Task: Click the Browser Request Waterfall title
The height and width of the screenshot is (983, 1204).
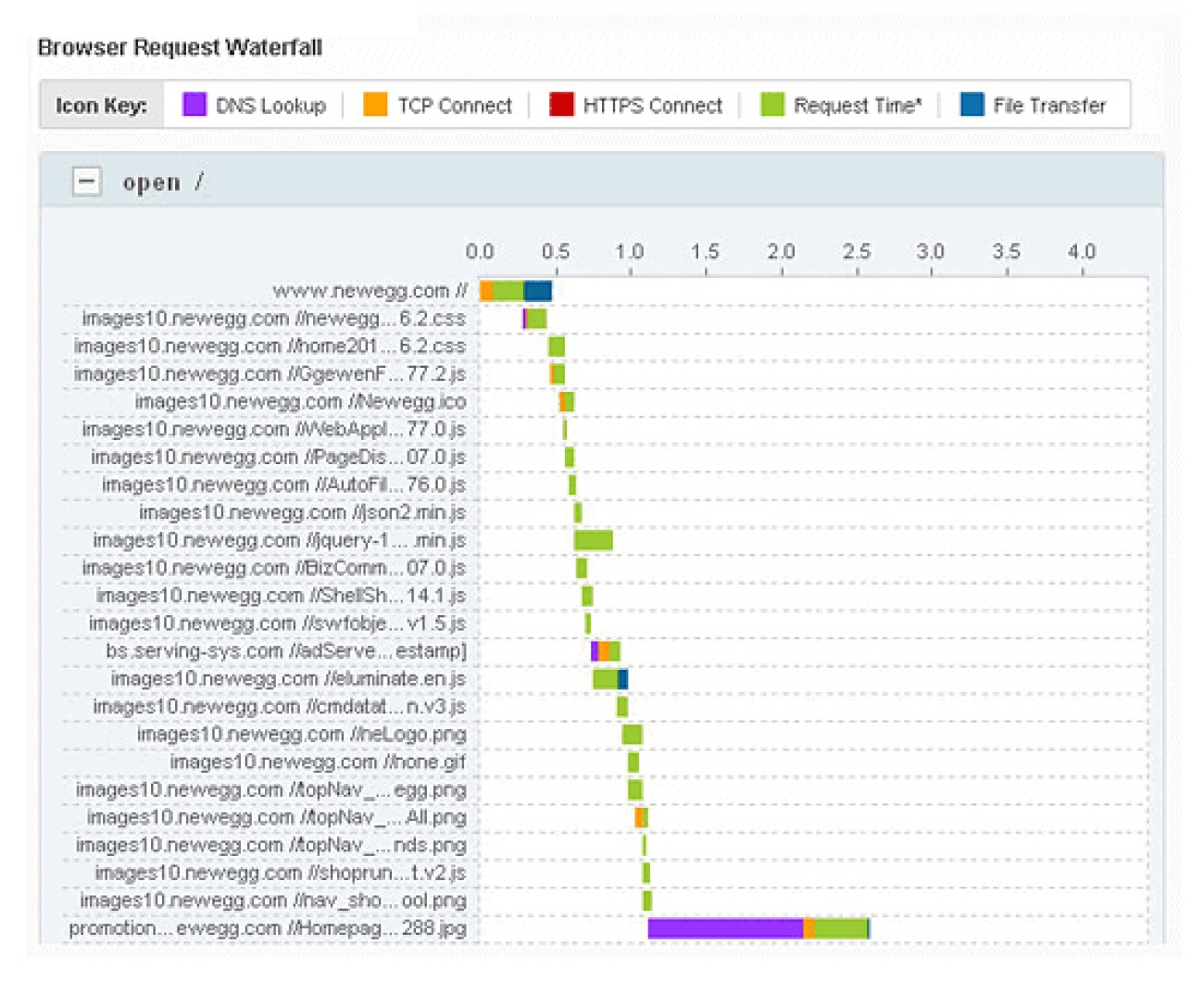Action: [x=179, y=47]
